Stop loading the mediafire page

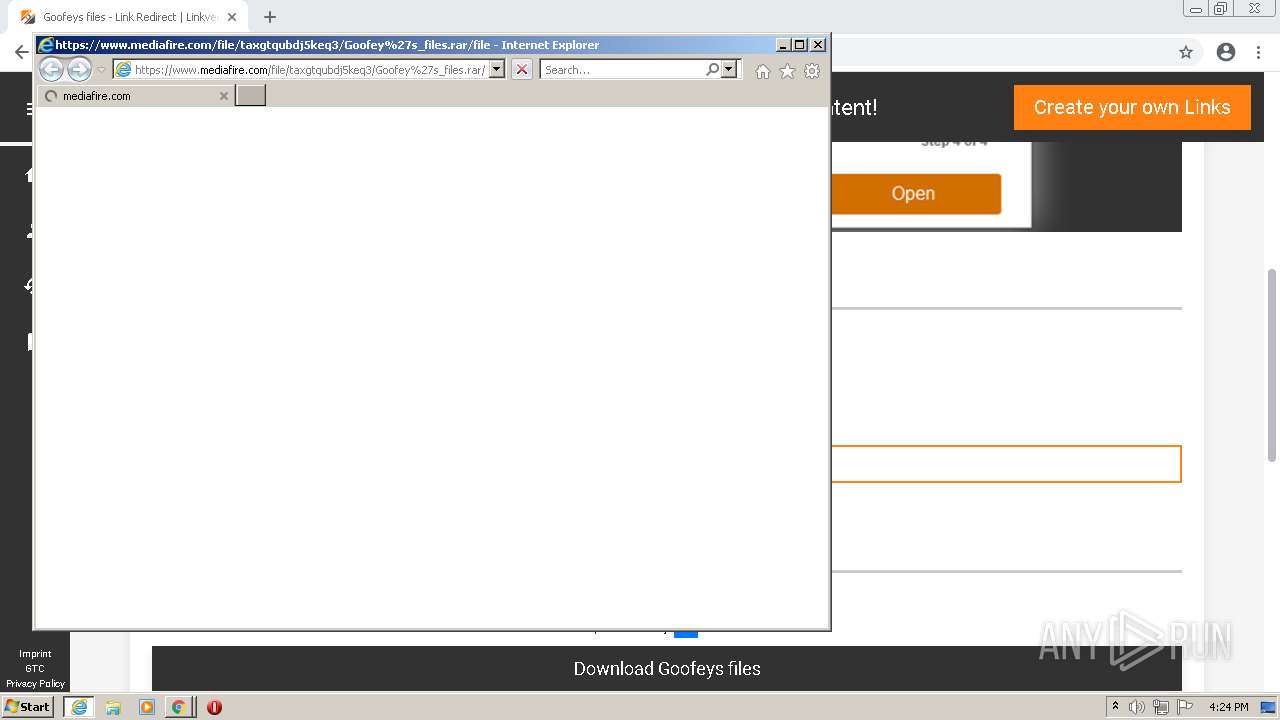[522, 69]
